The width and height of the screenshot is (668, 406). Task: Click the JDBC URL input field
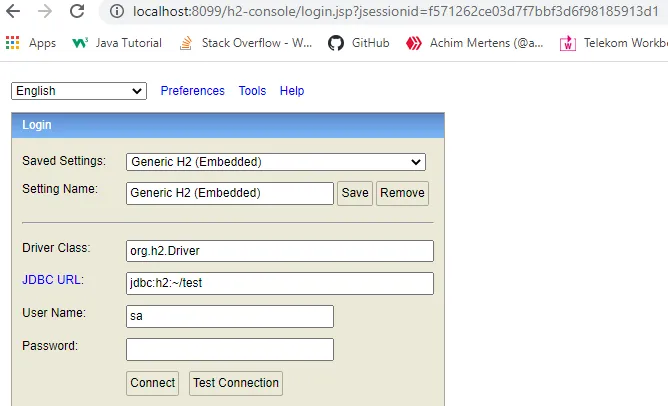280,283
